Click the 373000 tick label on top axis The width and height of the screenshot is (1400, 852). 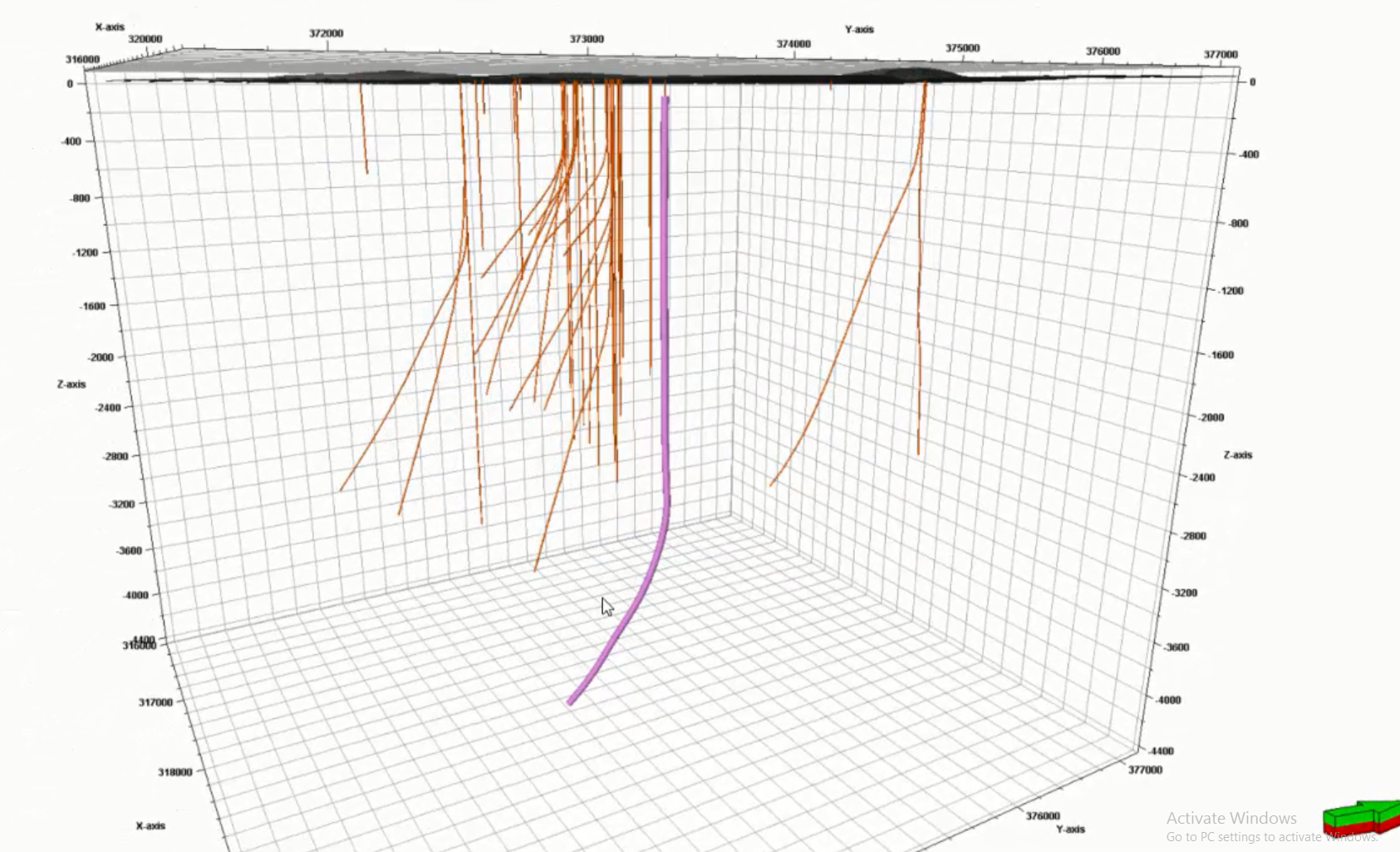click(x=587, y=39)
